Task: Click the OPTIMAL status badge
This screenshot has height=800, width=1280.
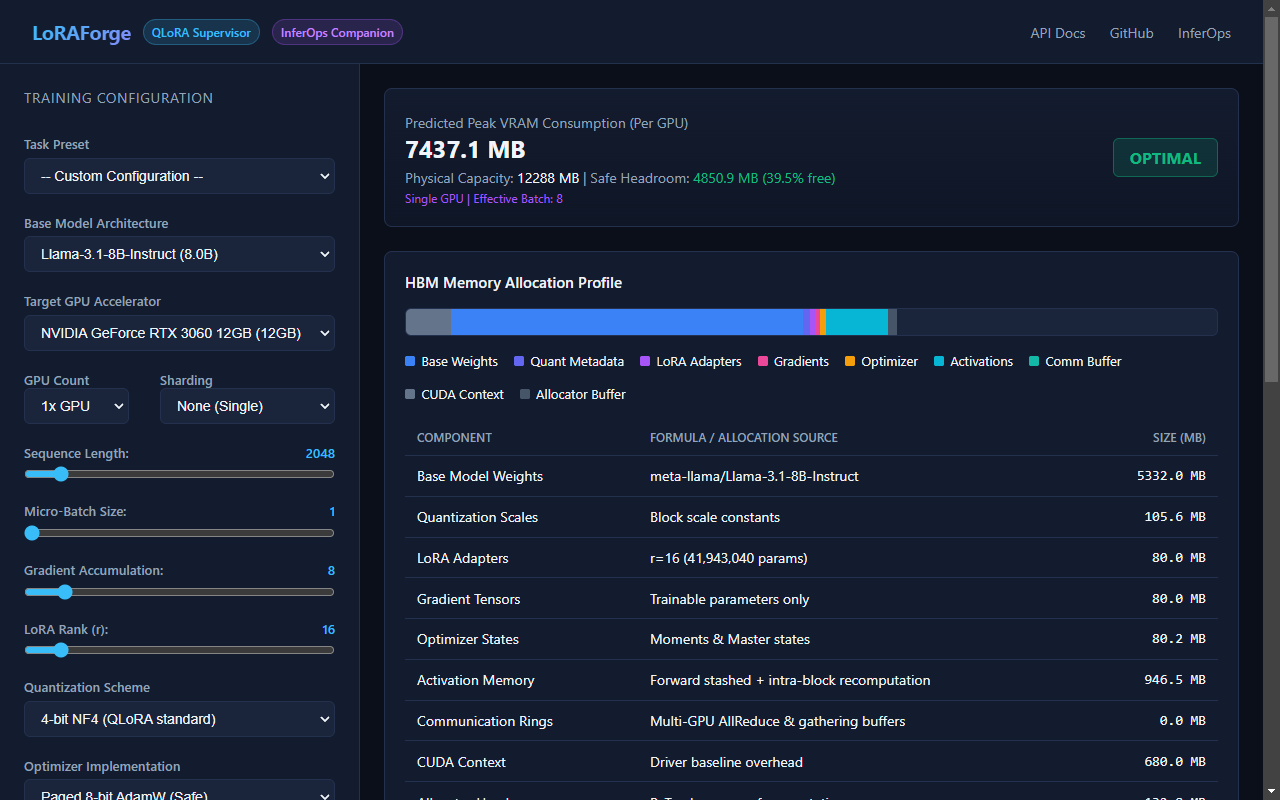Action: (x=1165, y=158)
